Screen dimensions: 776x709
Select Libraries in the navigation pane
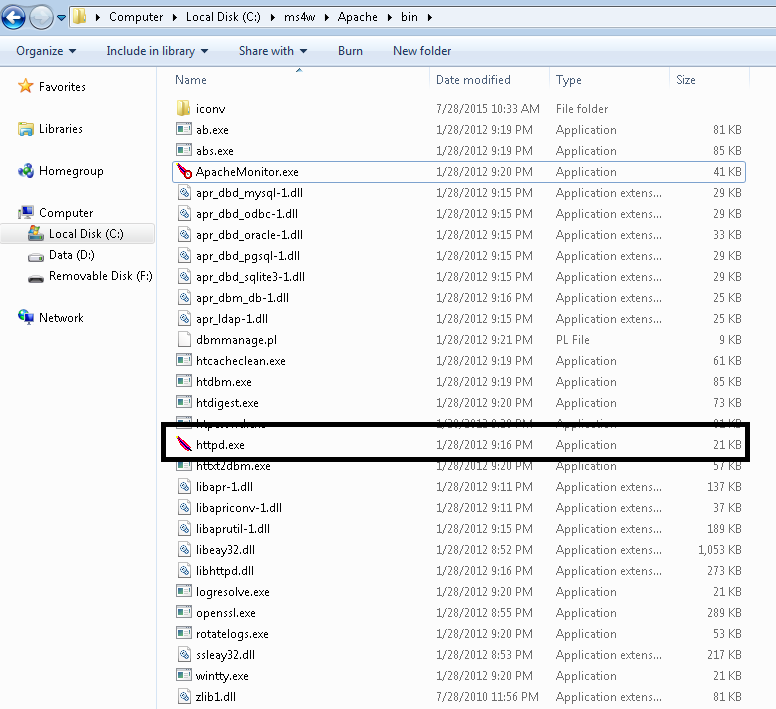60,129
